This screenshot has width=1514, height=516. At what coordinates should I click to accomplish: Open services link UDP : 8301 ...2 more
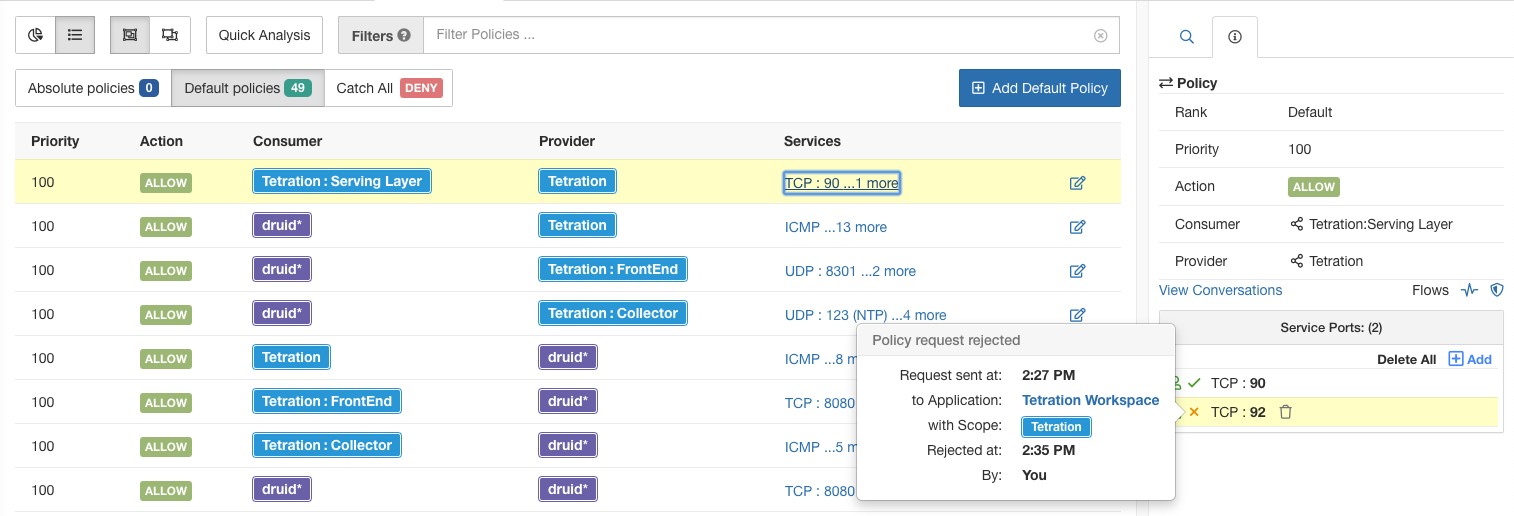pyautogui.click(x=850, y=271)
